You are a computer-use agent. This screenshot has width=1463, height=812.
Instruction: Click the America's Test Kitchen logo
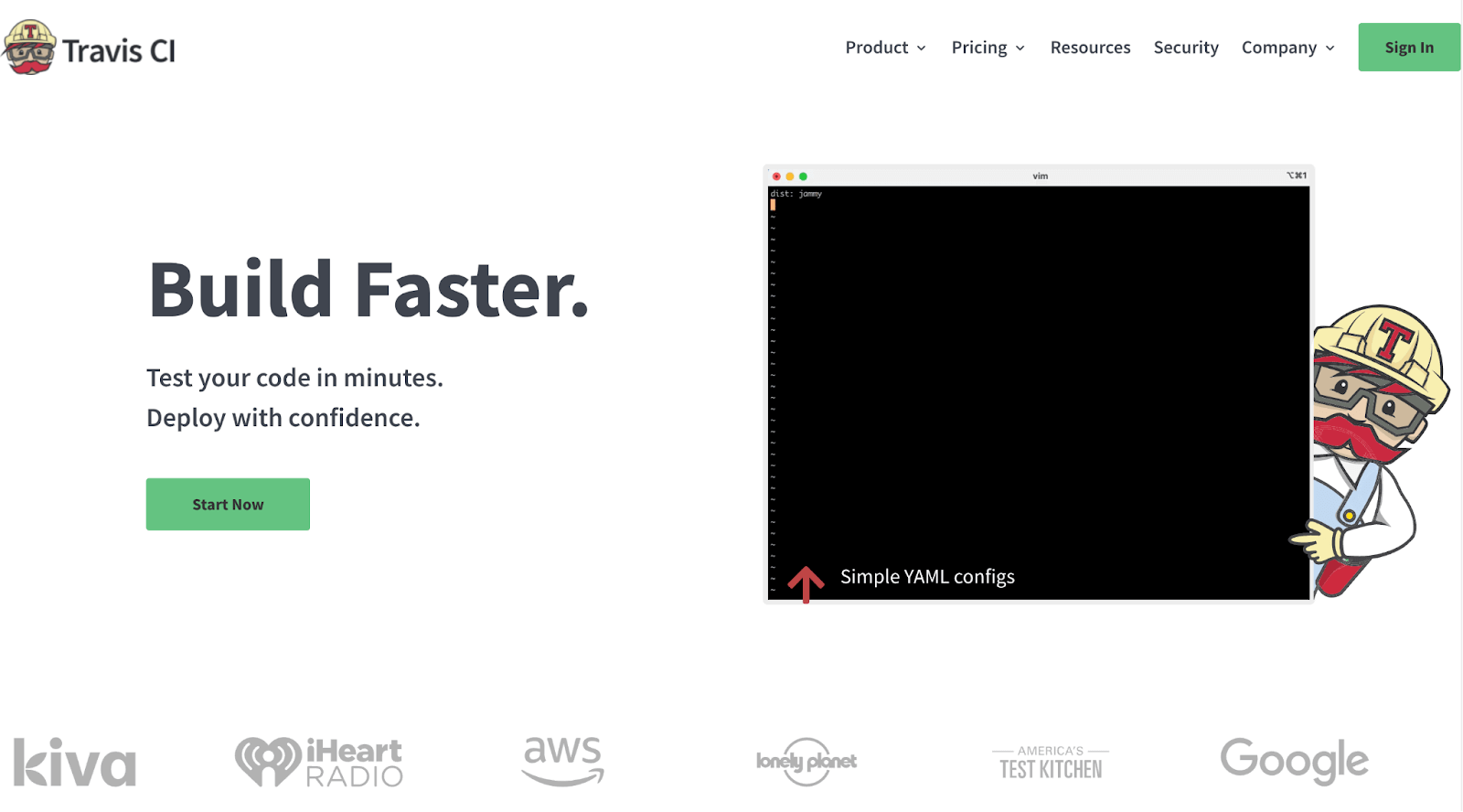point(1051,763)
